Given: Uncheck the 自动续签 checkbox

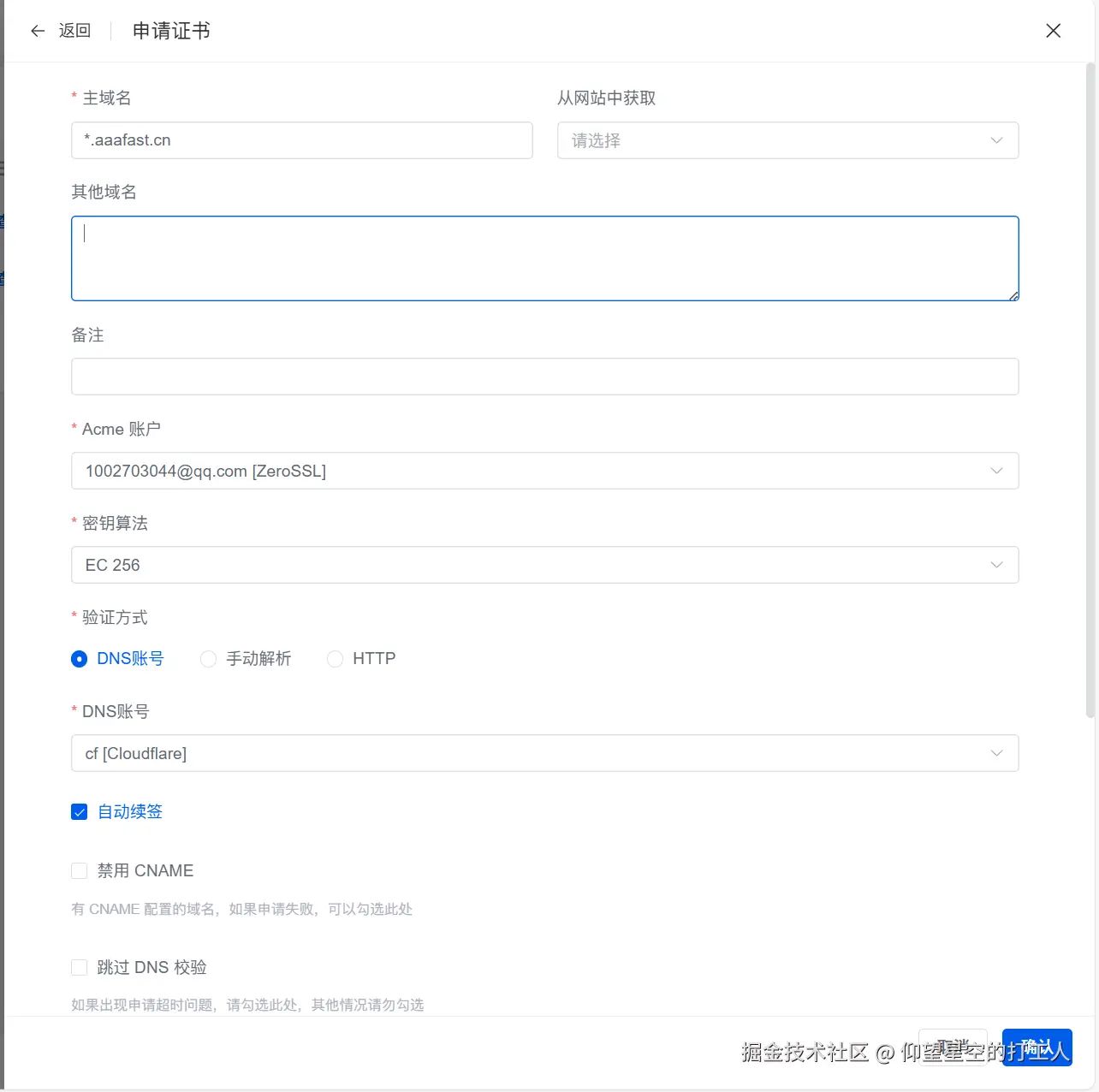Looking at the screenshot, I should click(x=80, y=812).
